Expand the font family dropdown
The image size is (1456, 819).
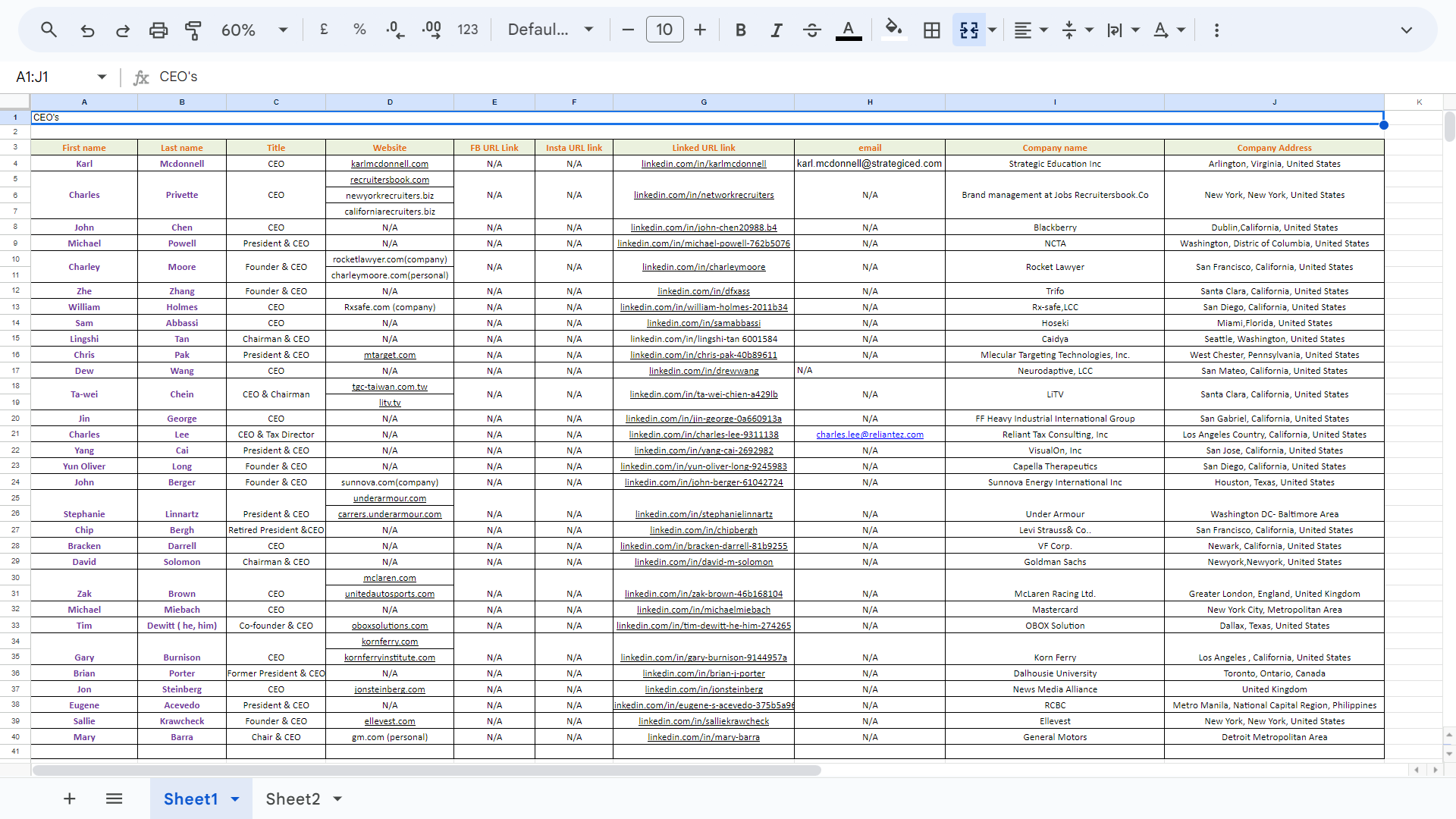[x=588, y=30]
